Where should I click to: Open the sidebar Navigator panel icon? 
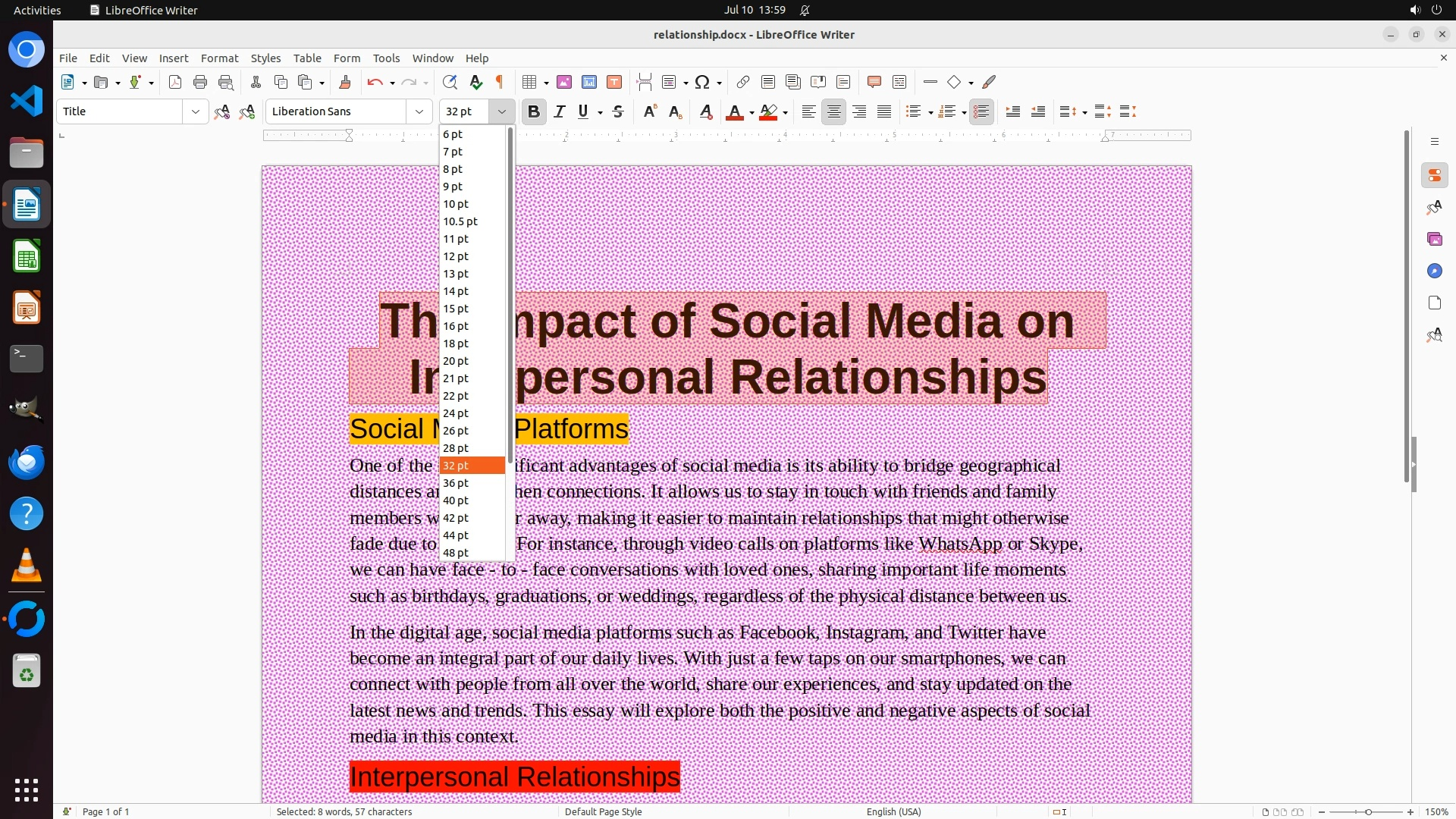point(1434,271)
